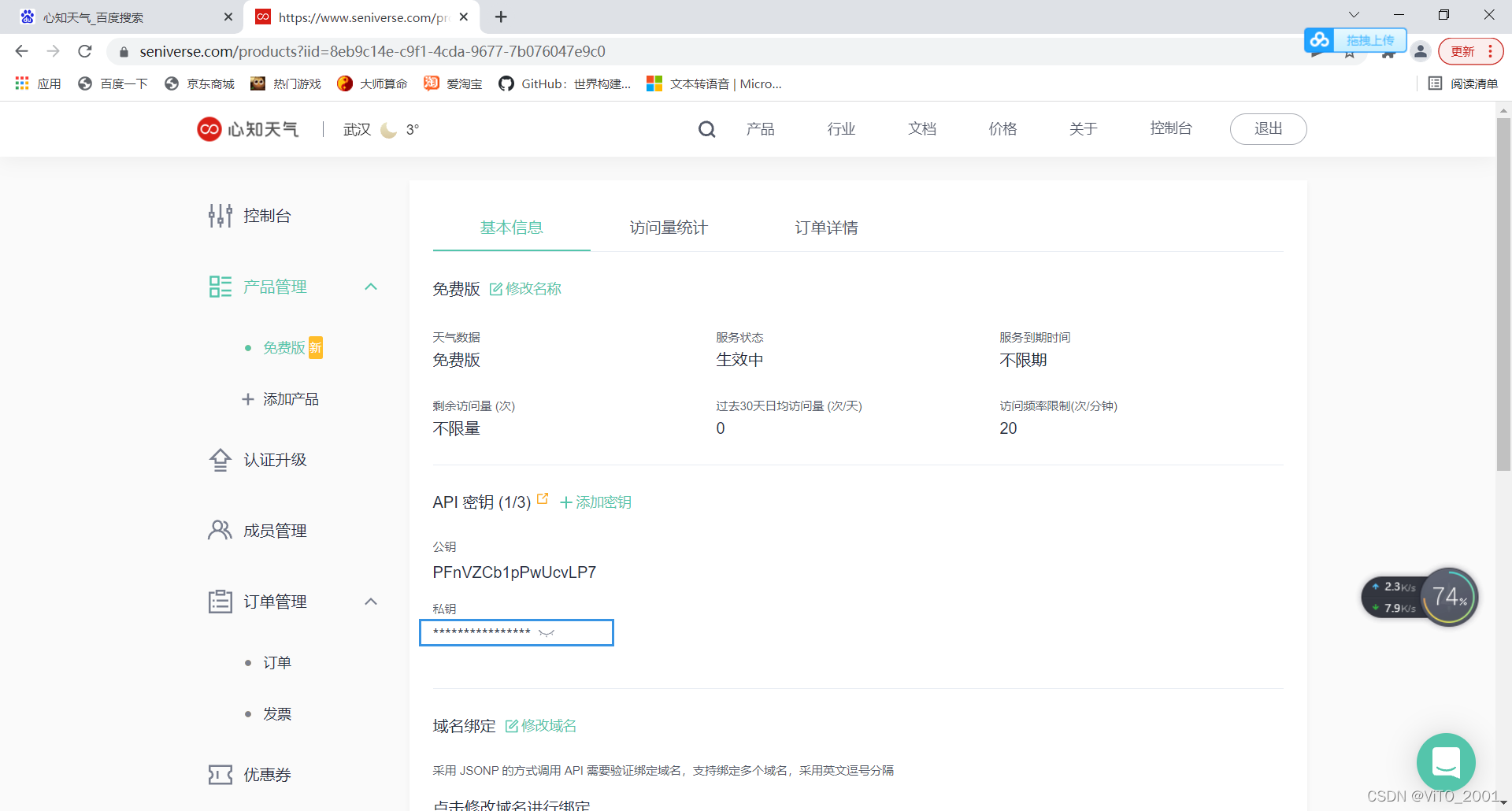The image size is (1512, 811).
Task: Click the Baidu cloud 拖拽上传 widget icon
Action: [x=1319, y=39]
